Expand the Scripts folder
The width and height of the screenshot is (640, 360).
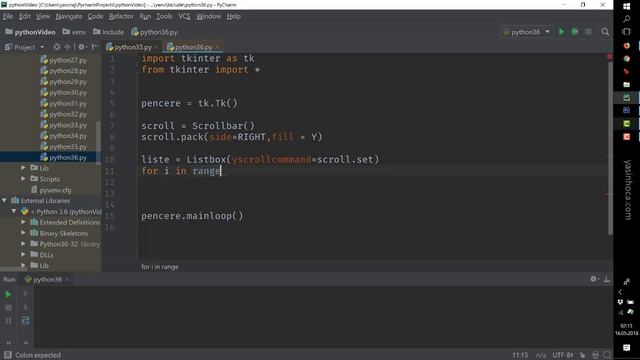click(23, 179)
